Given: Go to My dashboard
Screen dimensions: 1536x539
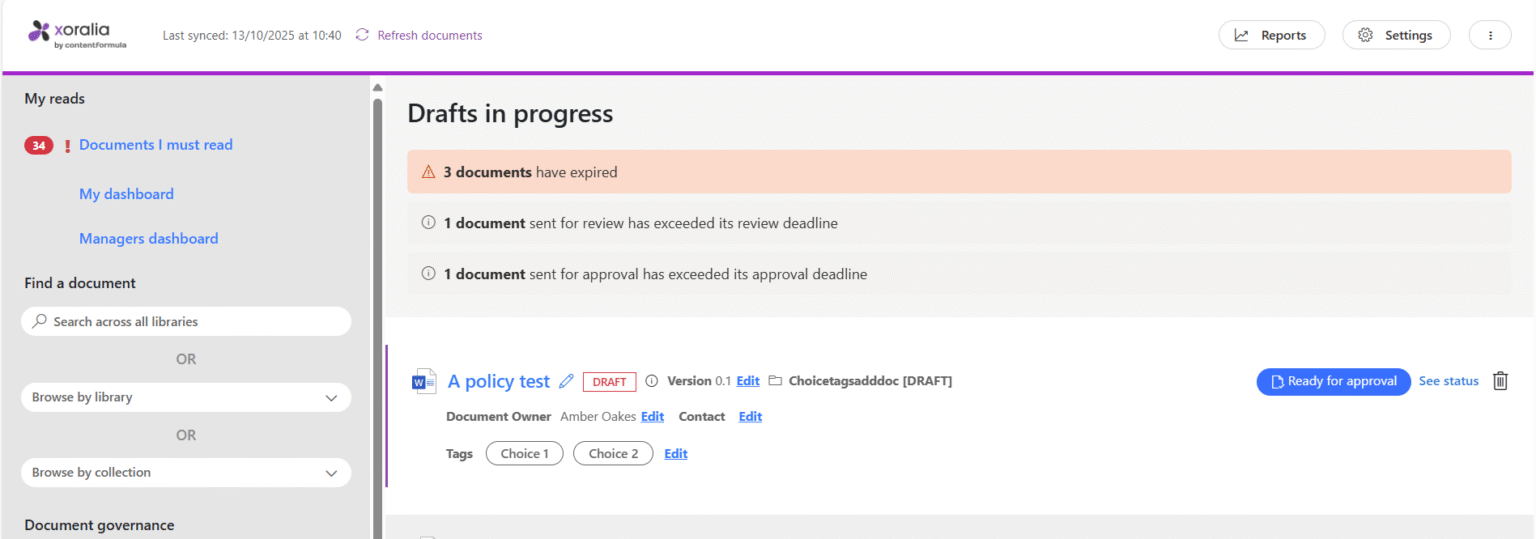Looking at the screenshot, I should [126, 194].
